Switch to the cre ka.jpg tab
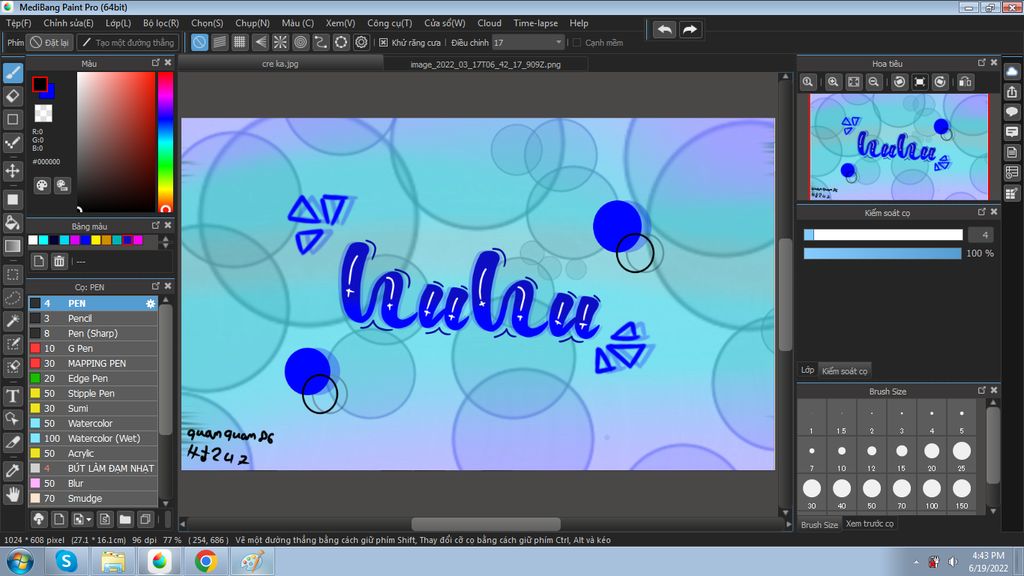The height and width of the screenshot is (576, 1024). (x=280, y=64)
